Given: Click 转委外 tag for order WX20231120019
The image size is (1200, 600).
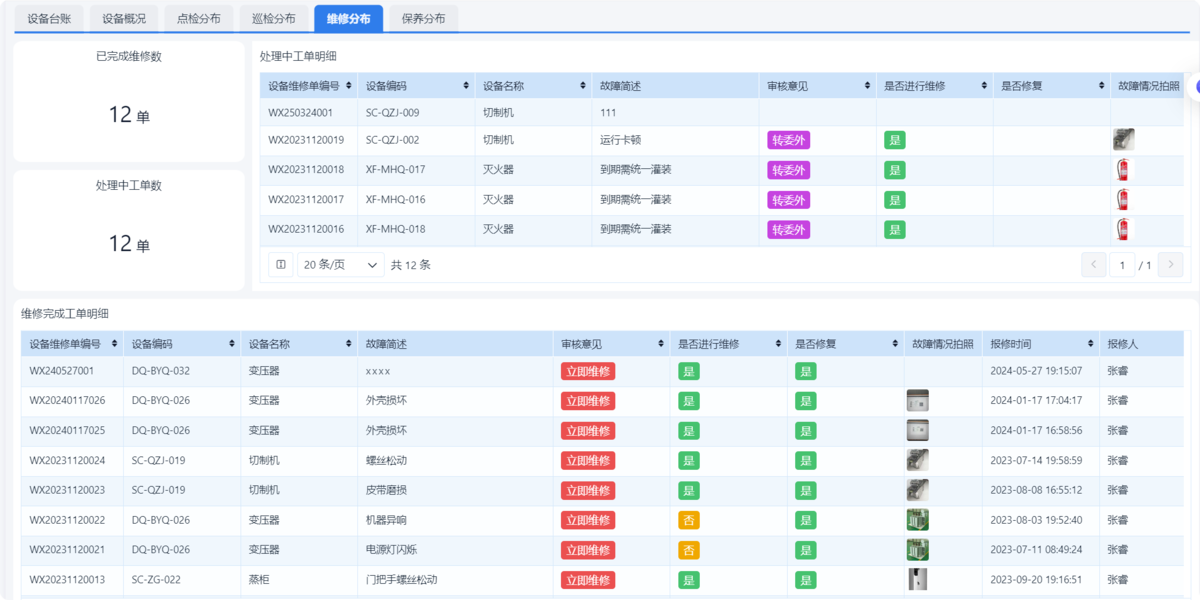Looking at the screenshot, I should click(x=788, y=141).
